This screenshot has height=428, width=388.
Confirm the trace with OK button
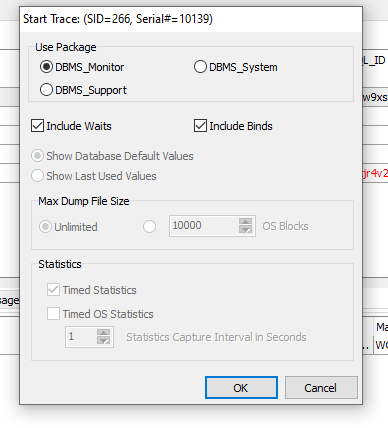[x=241, y=388]
